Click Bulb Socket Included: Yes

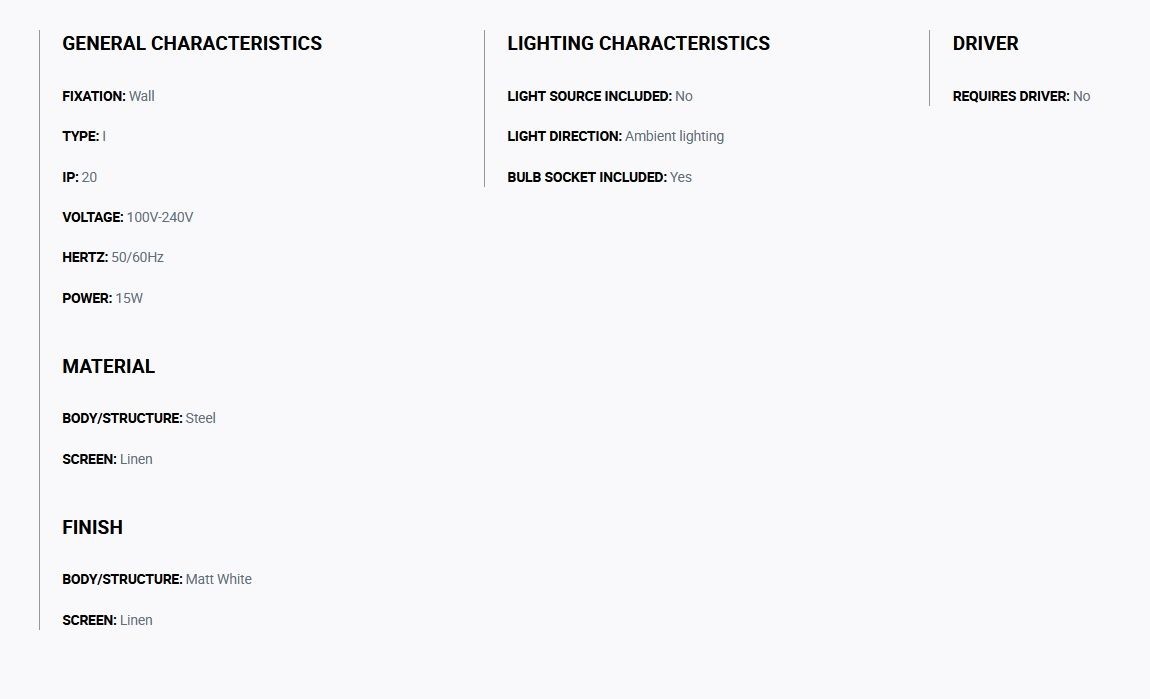pyautogui.click(x=599, y=178)
